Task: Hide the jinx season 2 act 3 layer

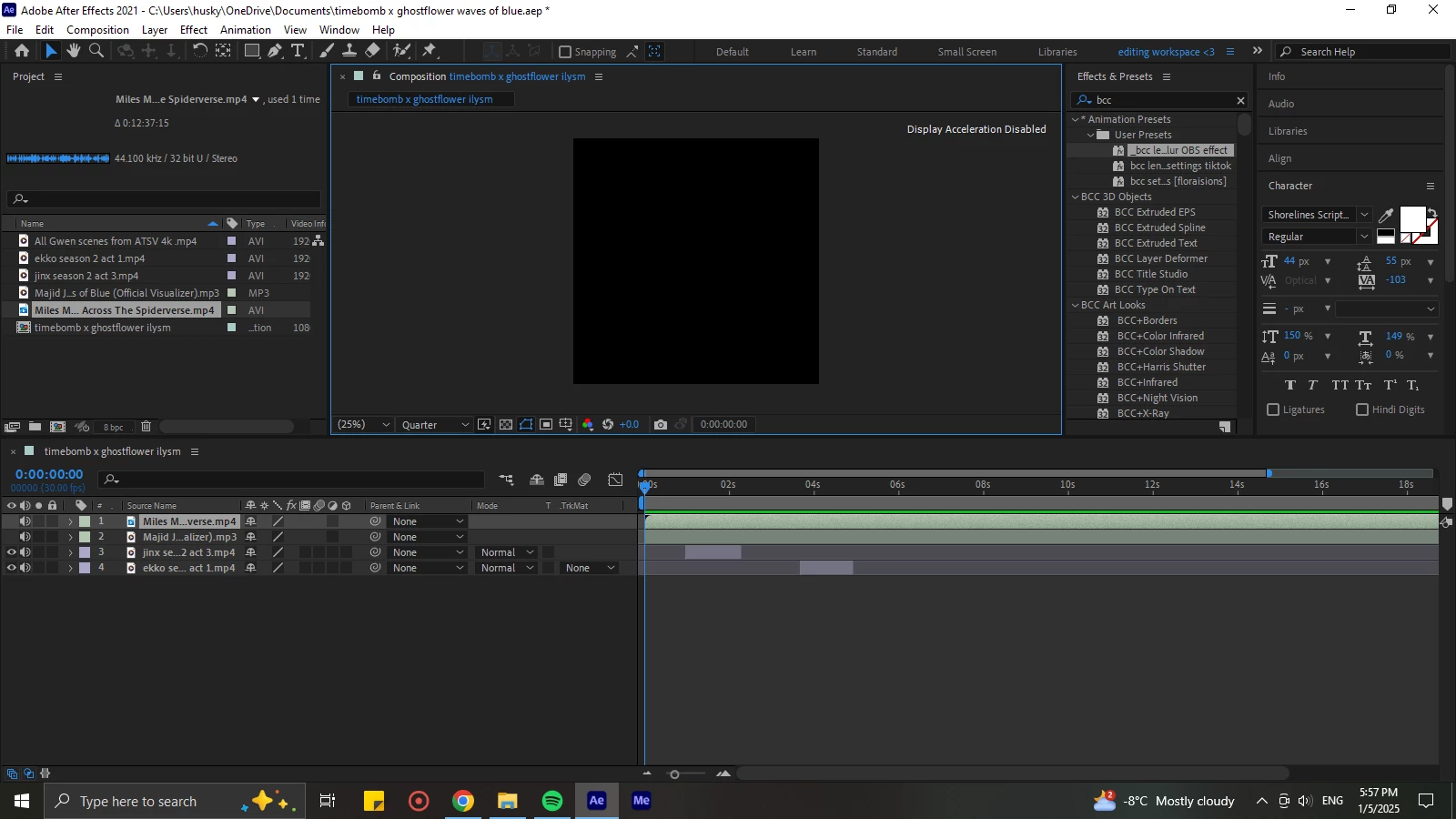Action: 12,552
